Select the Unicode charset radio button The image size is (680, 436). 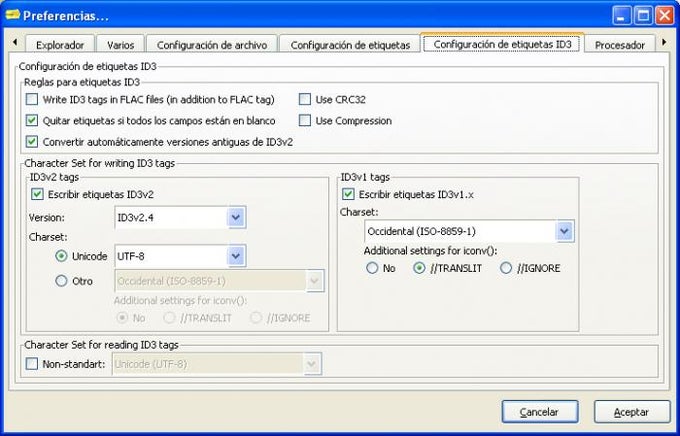[62, 256]
